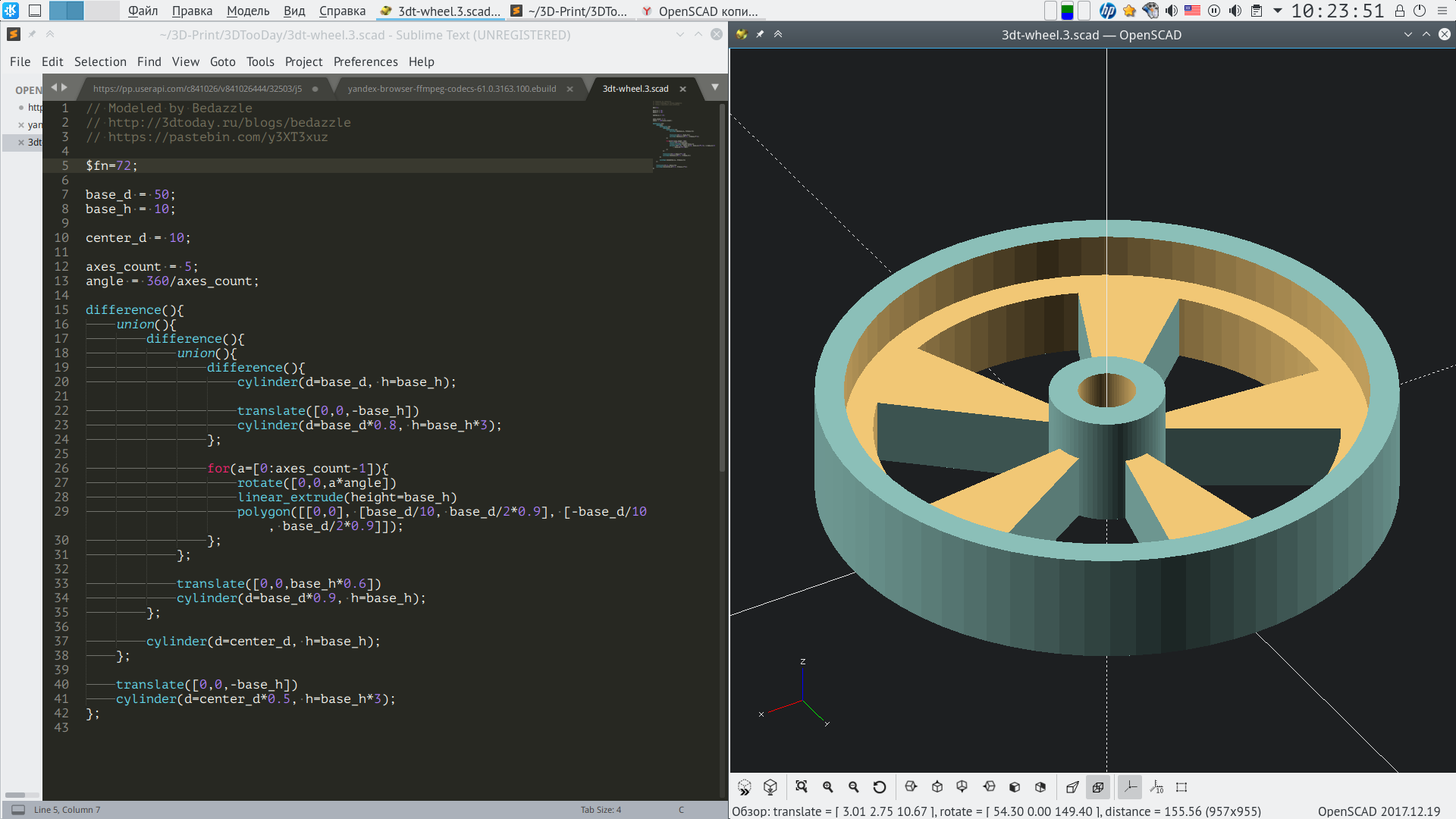Image resolution: width=1456 pixels, height=819 pixels.
Task: Switch to yandex-browser-ffmpeg-codecs ebuild tab
Action: [x=452, y=89]
